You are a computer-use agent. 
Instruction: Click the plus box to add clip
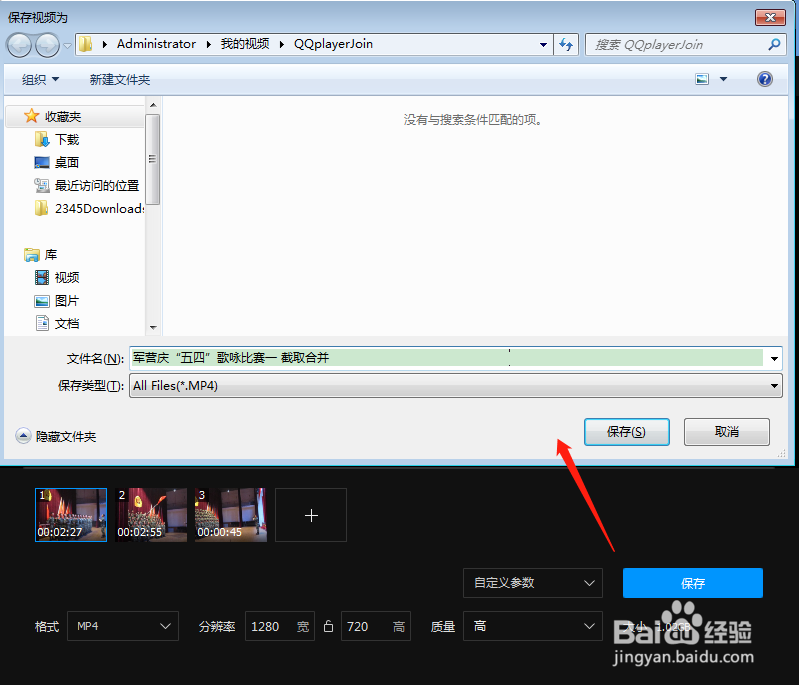tap(311, 515)
